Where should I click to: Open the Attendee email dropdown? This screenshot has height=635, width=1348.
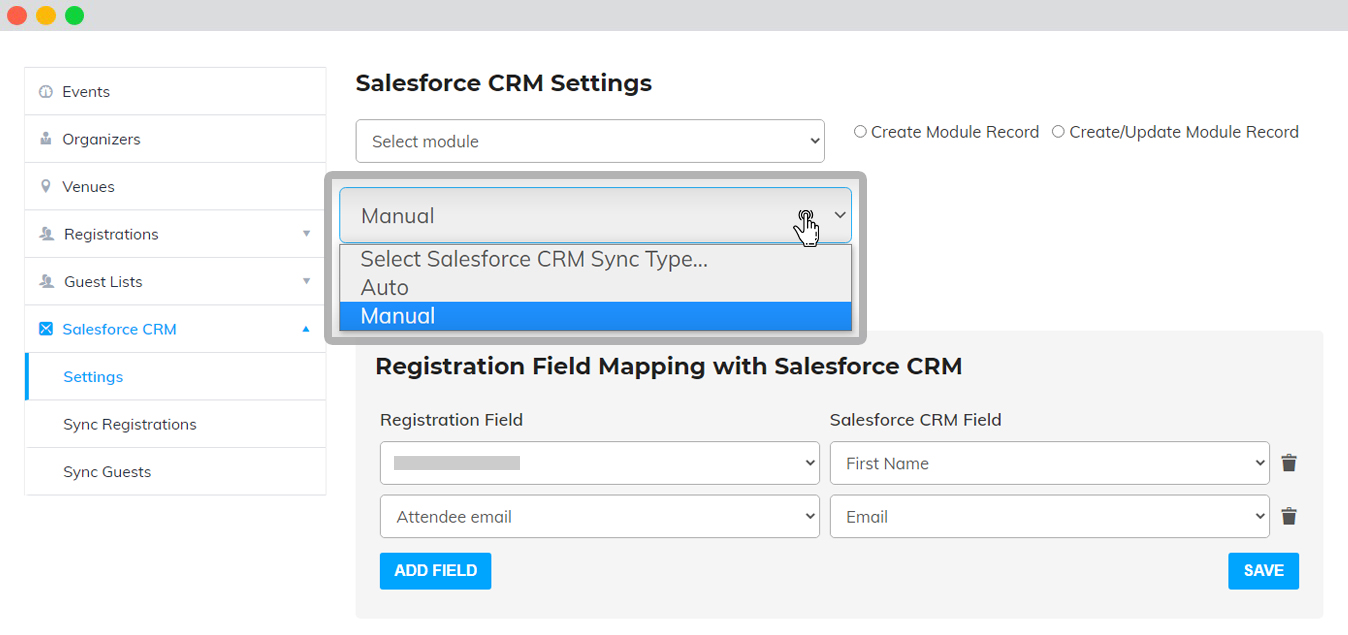[x=600, y=517]
